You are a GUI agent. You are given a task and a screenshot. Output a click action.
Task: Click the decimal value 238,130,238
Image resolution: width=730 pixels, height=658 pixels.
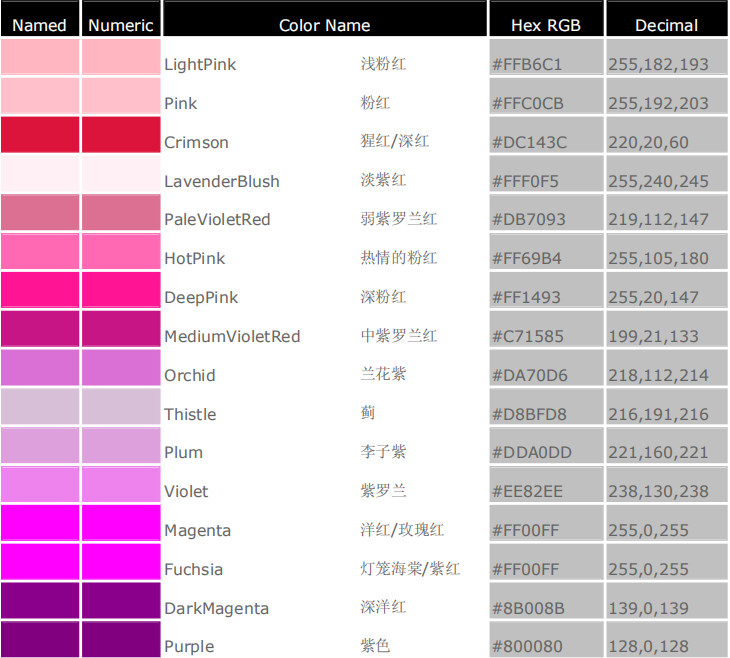[x=658, y=491]
